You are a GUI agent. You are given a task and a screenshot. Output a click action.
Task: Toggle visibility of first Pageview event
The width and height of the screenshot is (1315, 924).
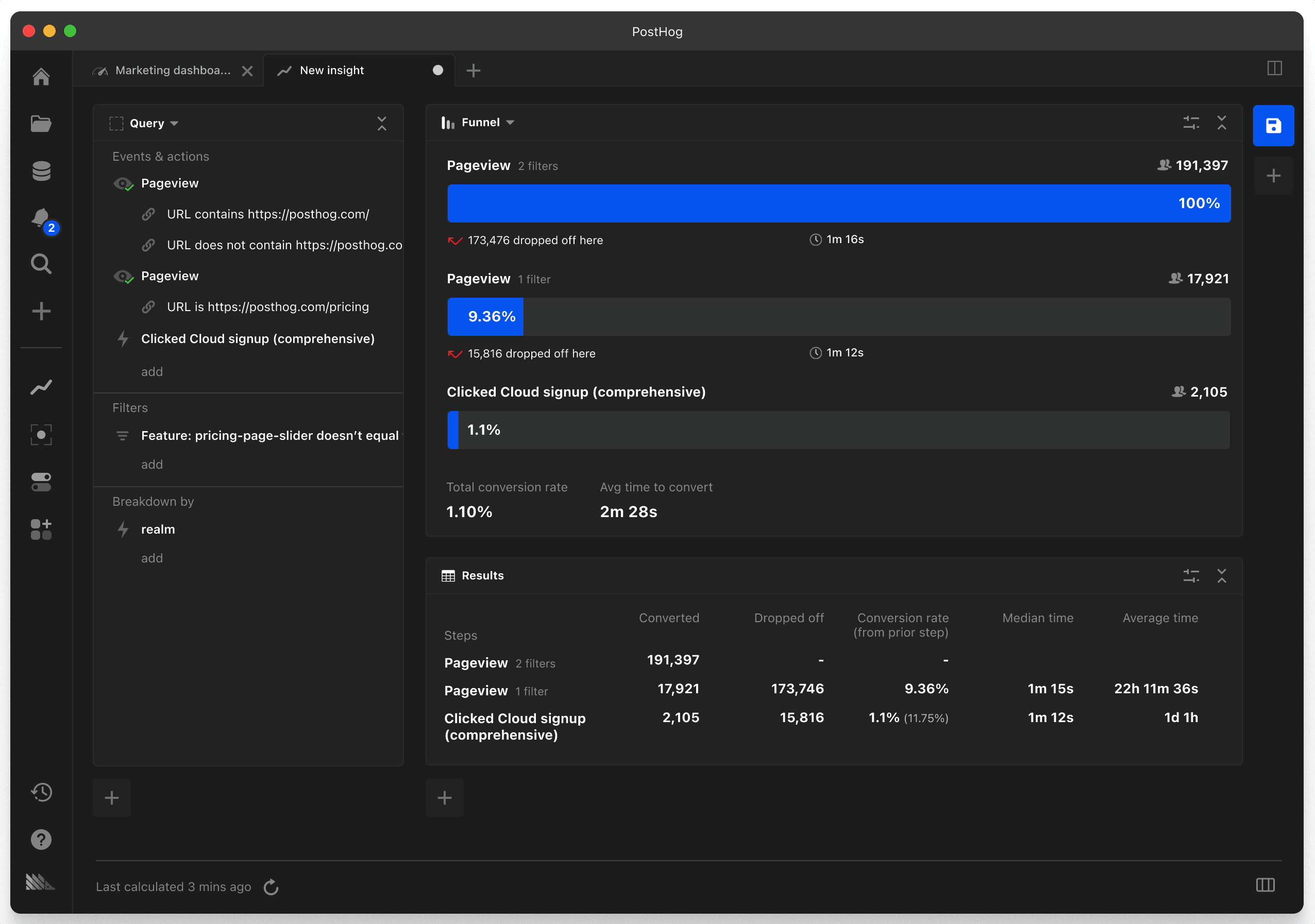(123, 184)
